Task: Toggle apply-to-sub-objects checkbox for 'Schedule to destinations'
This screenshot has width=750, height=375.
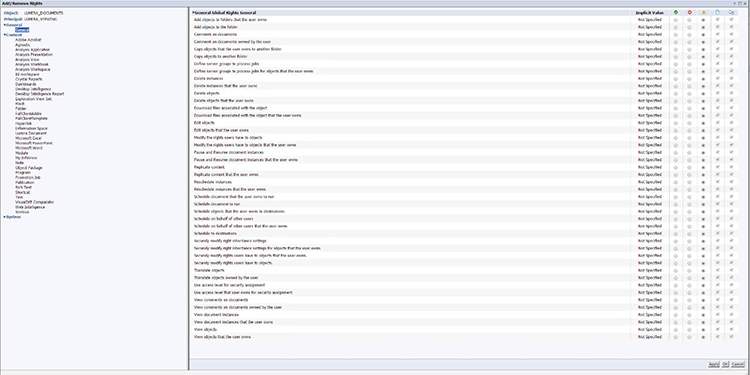Action: pyautogui.click(x=731, y=233)
